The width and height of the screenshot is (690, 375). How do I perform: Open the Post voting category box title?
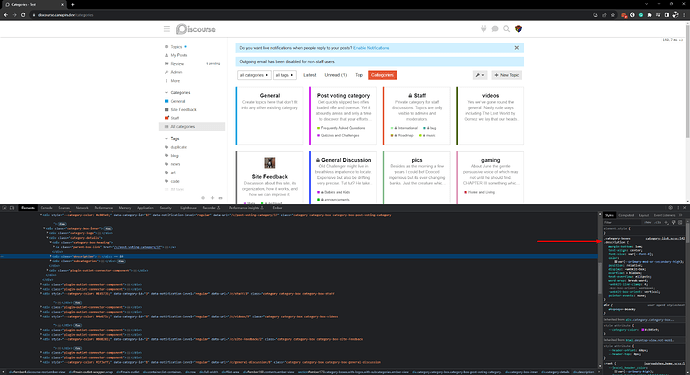point(343,96)
